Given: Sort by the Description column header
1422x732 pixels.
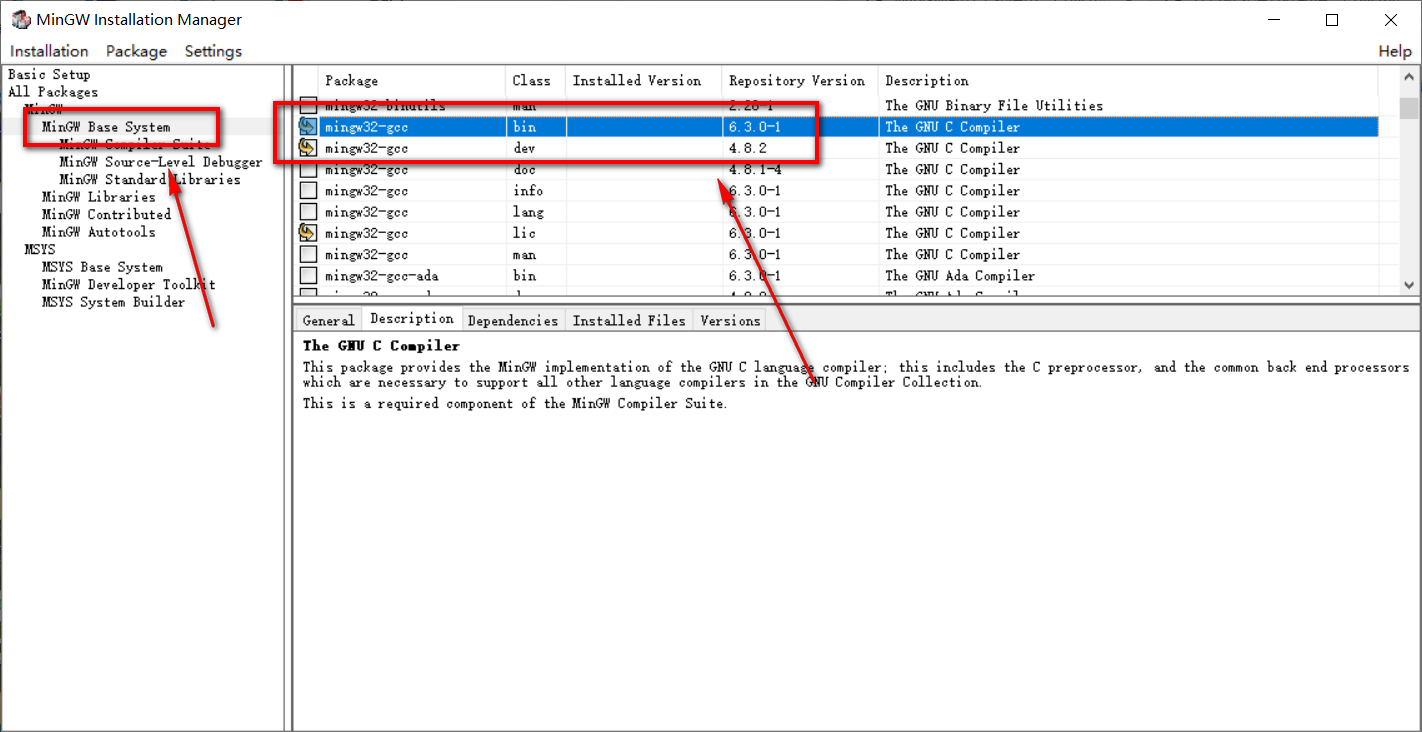Looking at the screenshot, I should [x=1128, y=81].
